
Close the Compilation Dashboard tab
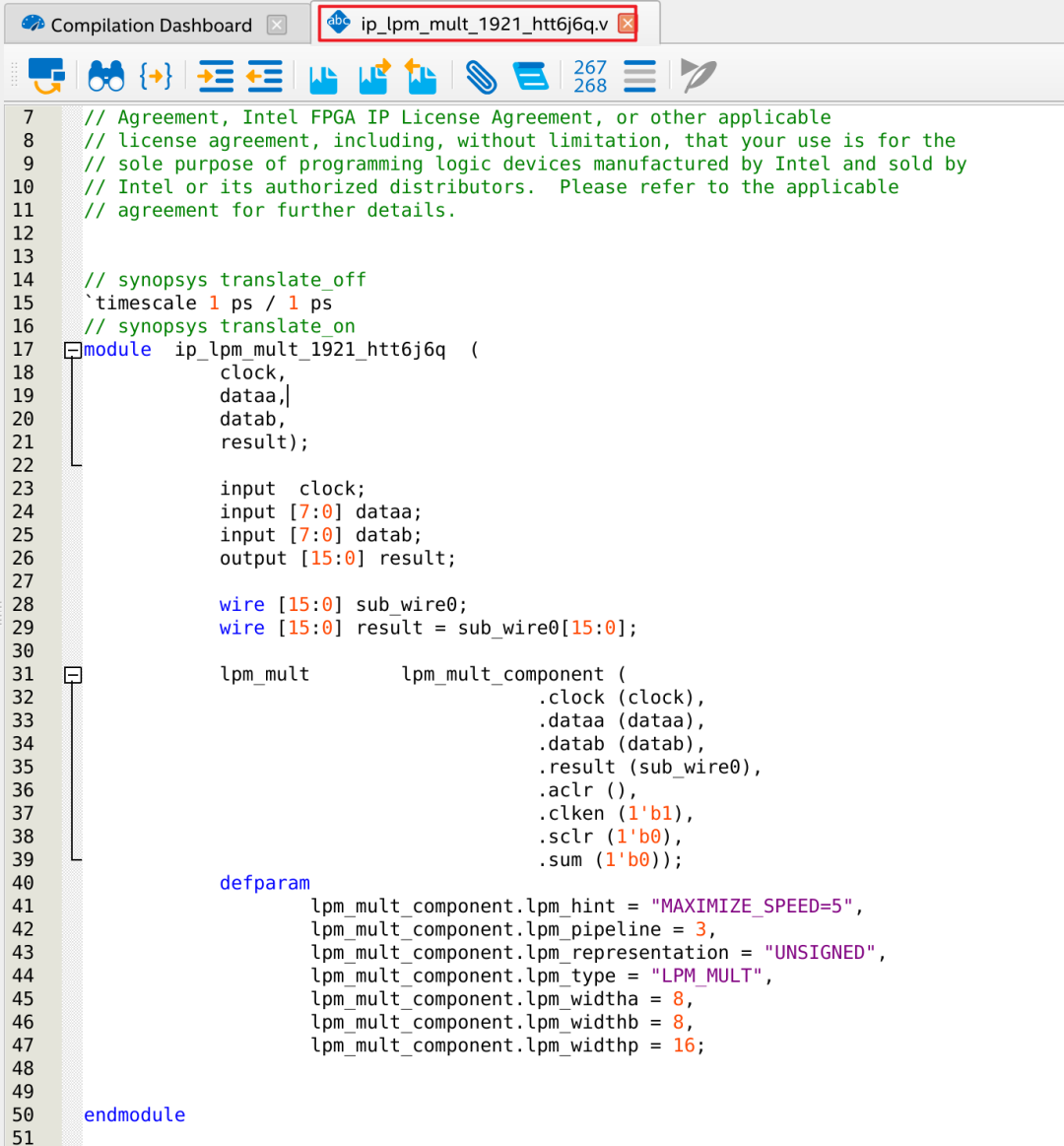tap(278, 25)
